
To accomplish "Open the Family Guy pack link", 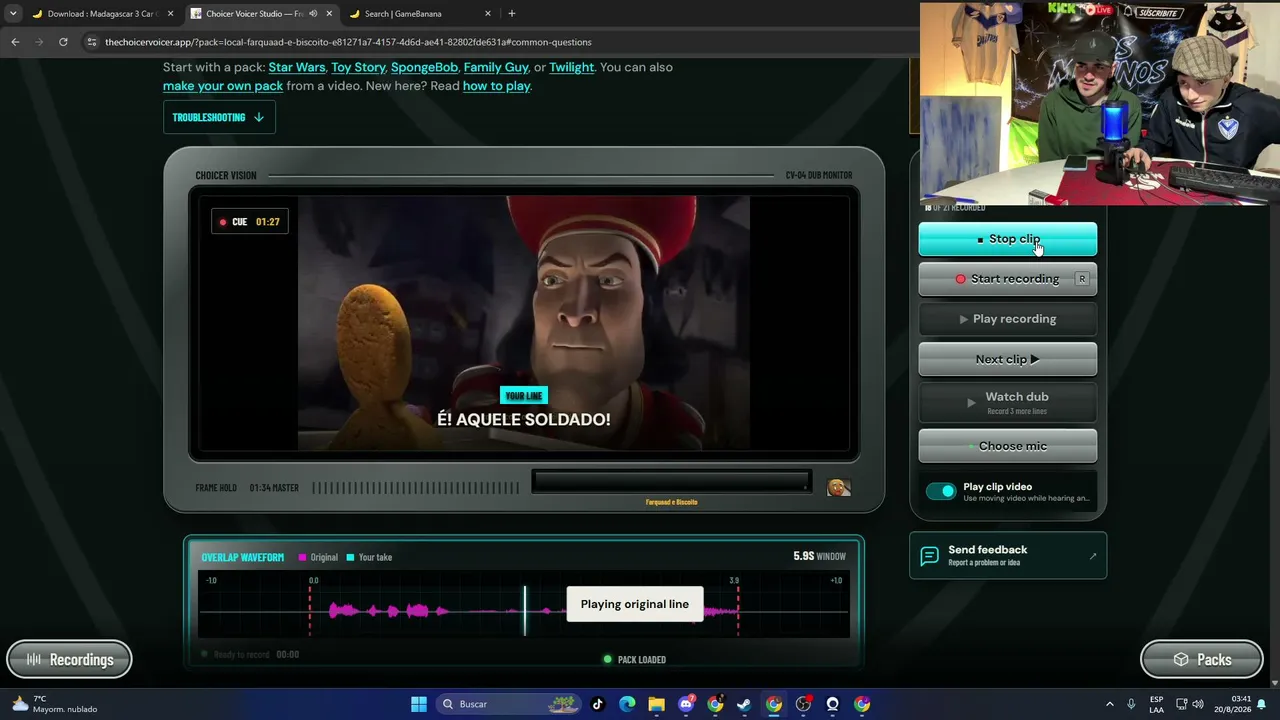I will [x=496, y=67].
